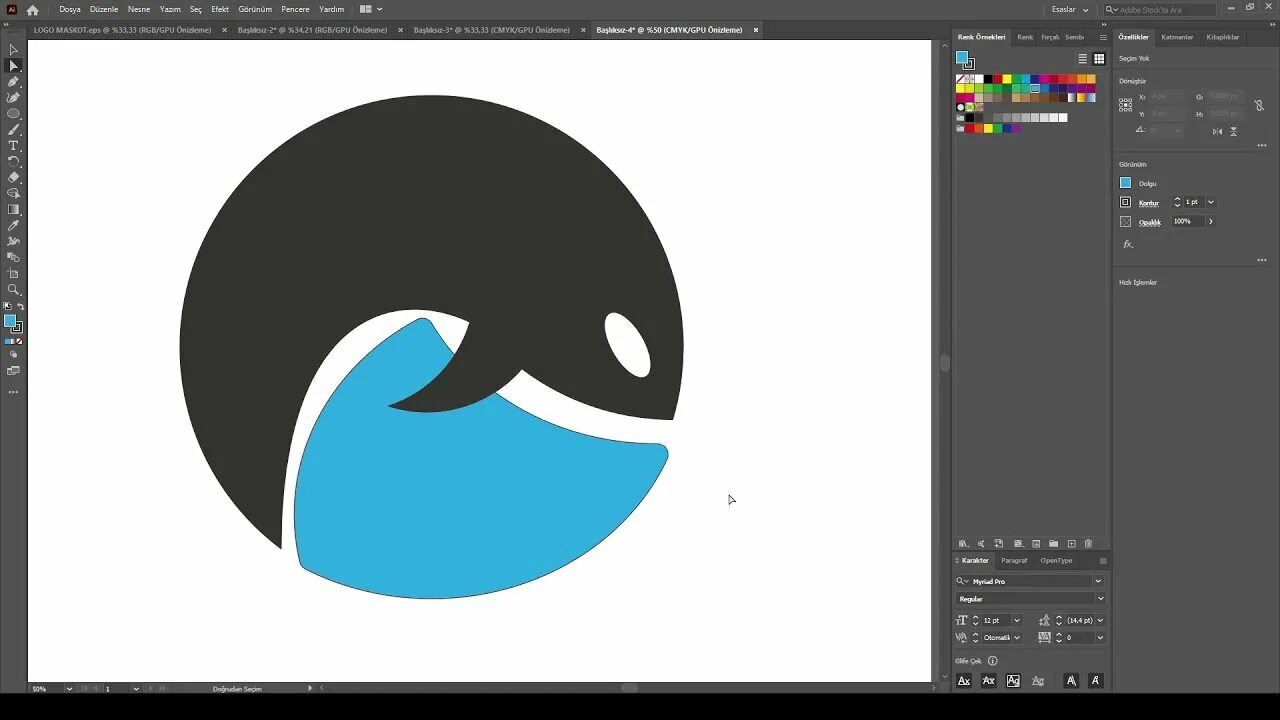The image size is (1280, 720).
Task: Open the Otomatik kerning dropdown
Action: [1017, 637]
